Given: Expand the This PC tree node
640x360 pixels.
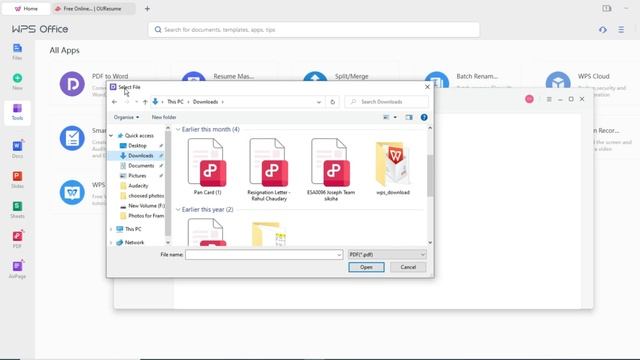Looking at the screenshot, I should point(111,229).
